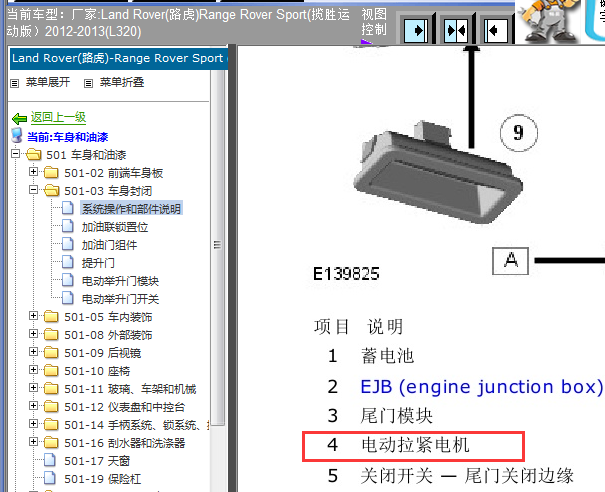Expand the 501-02 前端车身板 node
Viewport: 605px width, 492px height.
tap(34, 172)
